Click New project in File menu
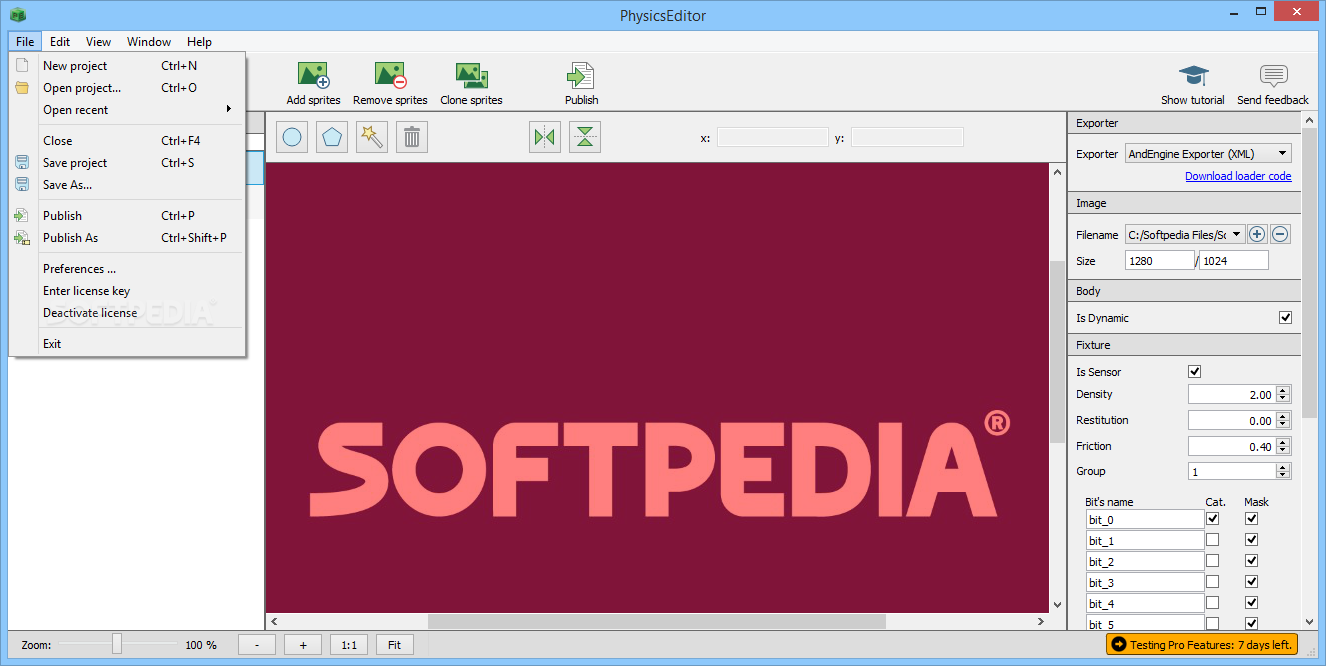The image size is (1326, 666). click(x=127, y=66)
